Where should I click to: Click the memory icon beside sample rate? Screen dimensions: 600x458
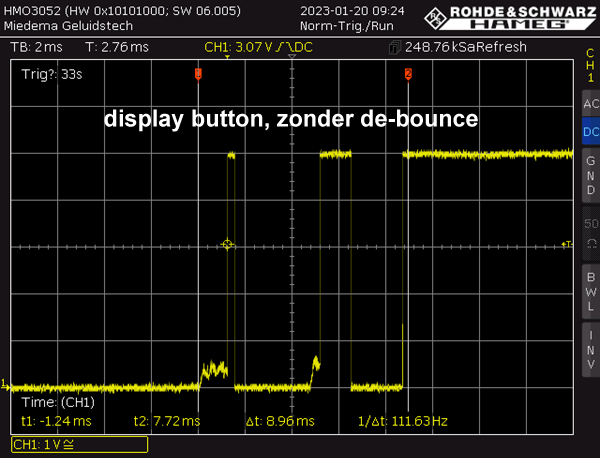point(395,47)
